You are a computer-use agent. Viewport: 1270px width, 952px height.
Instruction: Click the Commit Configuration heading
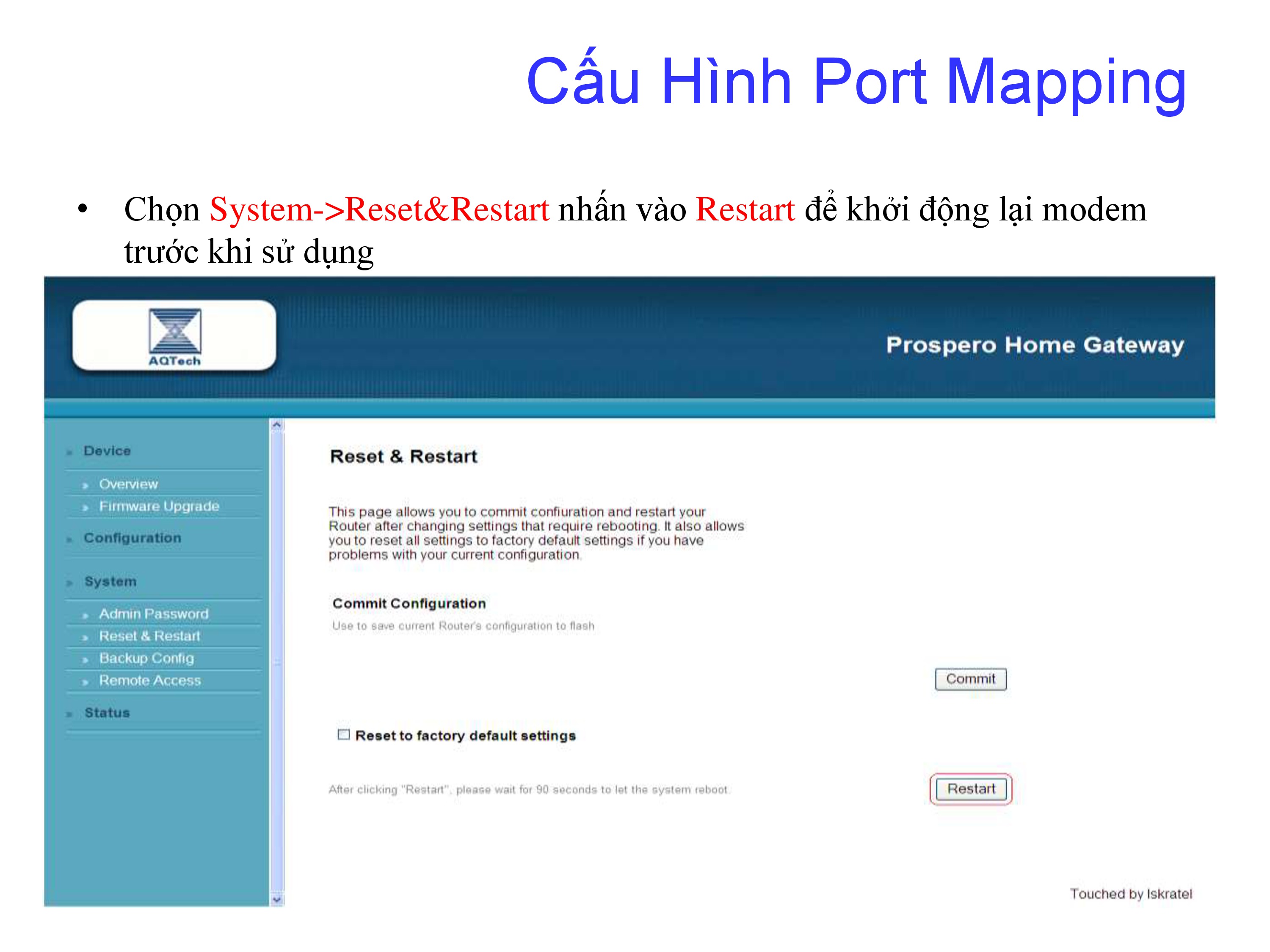tap(409, 603)
